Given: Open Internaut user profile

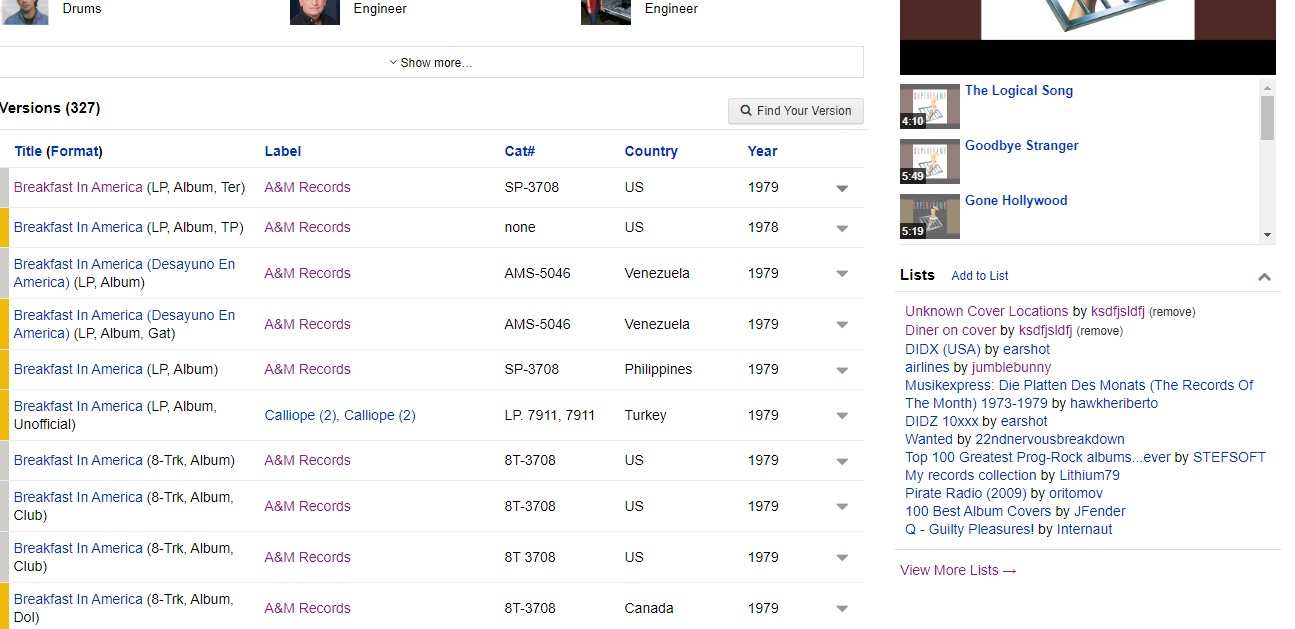Looking at the screenshot, I should [1084, 529].
